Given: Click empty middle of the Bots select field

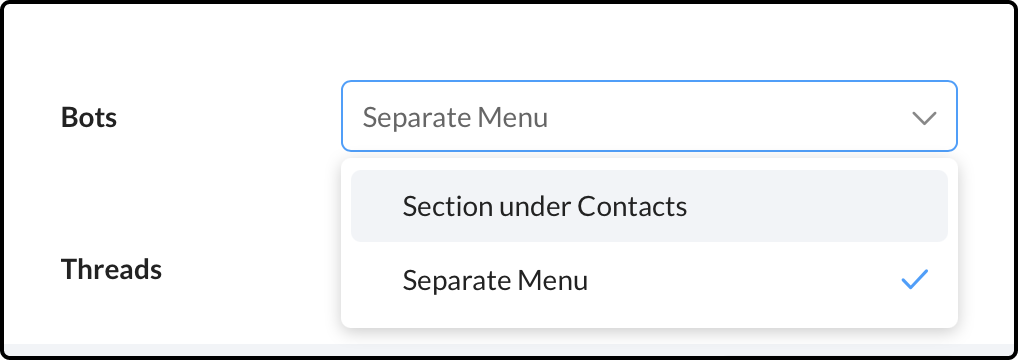Looking at the screenshot, I should (x=727, y=118).
